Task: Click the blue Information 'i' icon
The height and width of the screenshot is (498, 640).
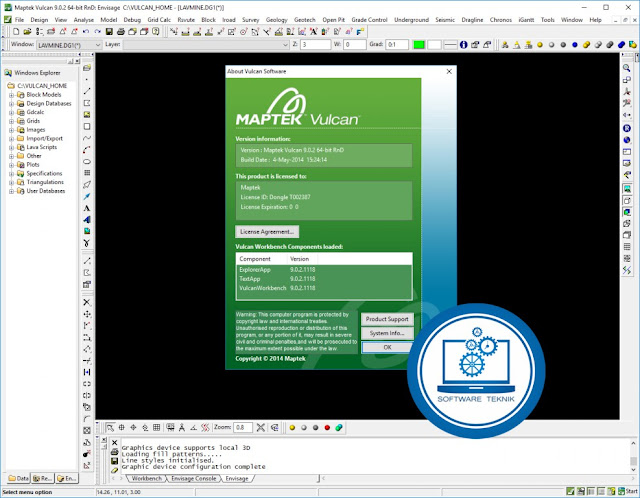Action: 463,45
